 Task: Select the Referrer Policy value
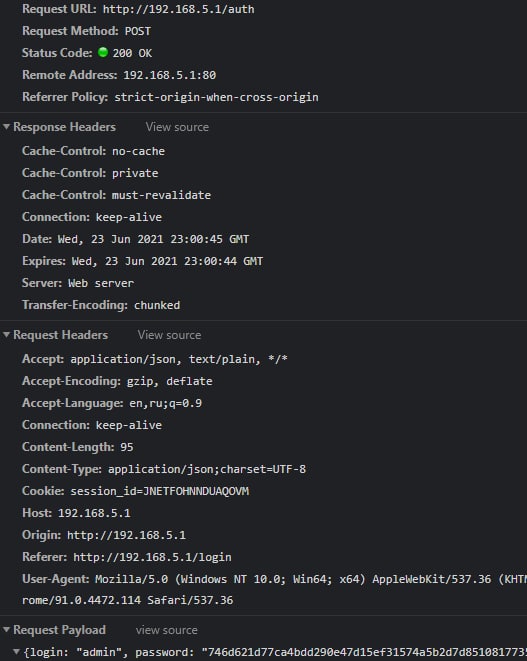coord(216,97)
